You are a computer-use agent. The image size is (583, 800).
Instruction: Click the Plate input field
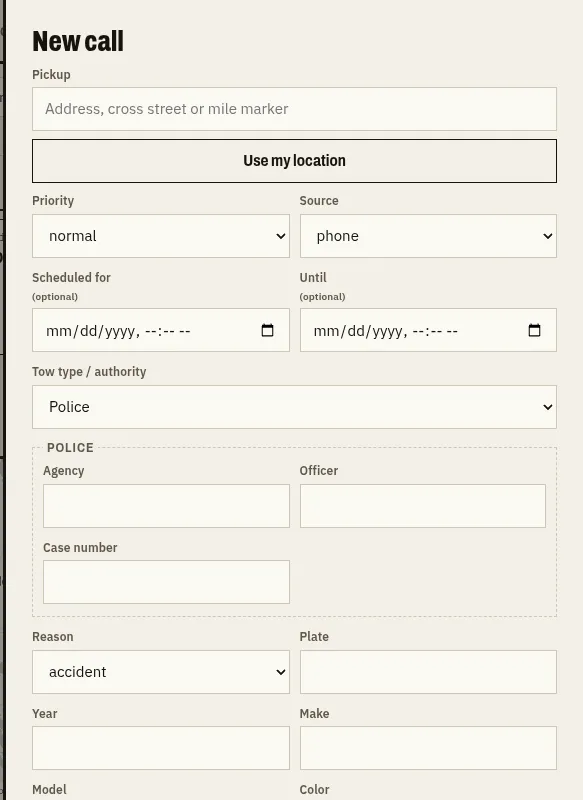click(x=428, y=672)
